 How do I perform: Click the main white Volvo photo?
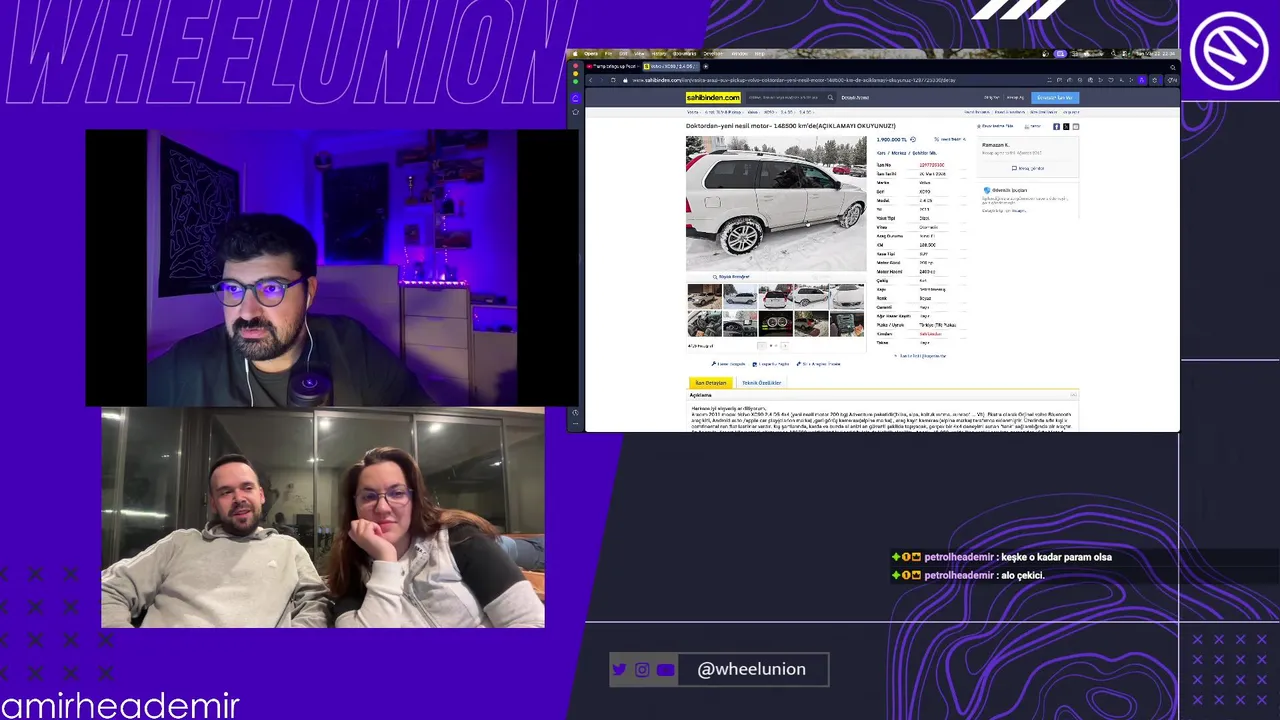coord(776,203)
